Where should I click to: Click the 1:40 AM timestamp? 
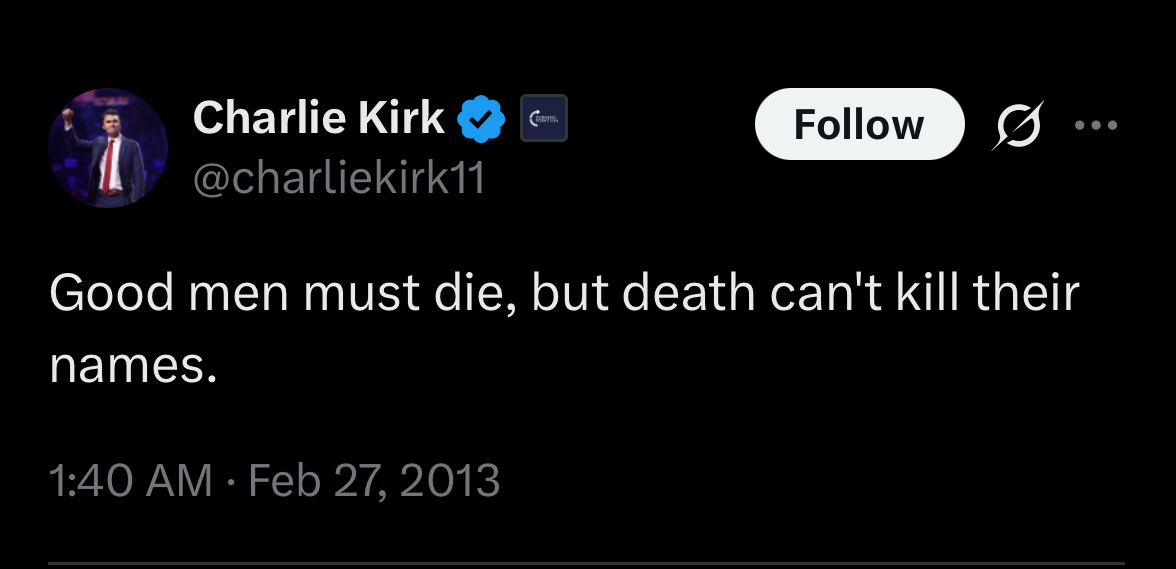coord(130,480)
